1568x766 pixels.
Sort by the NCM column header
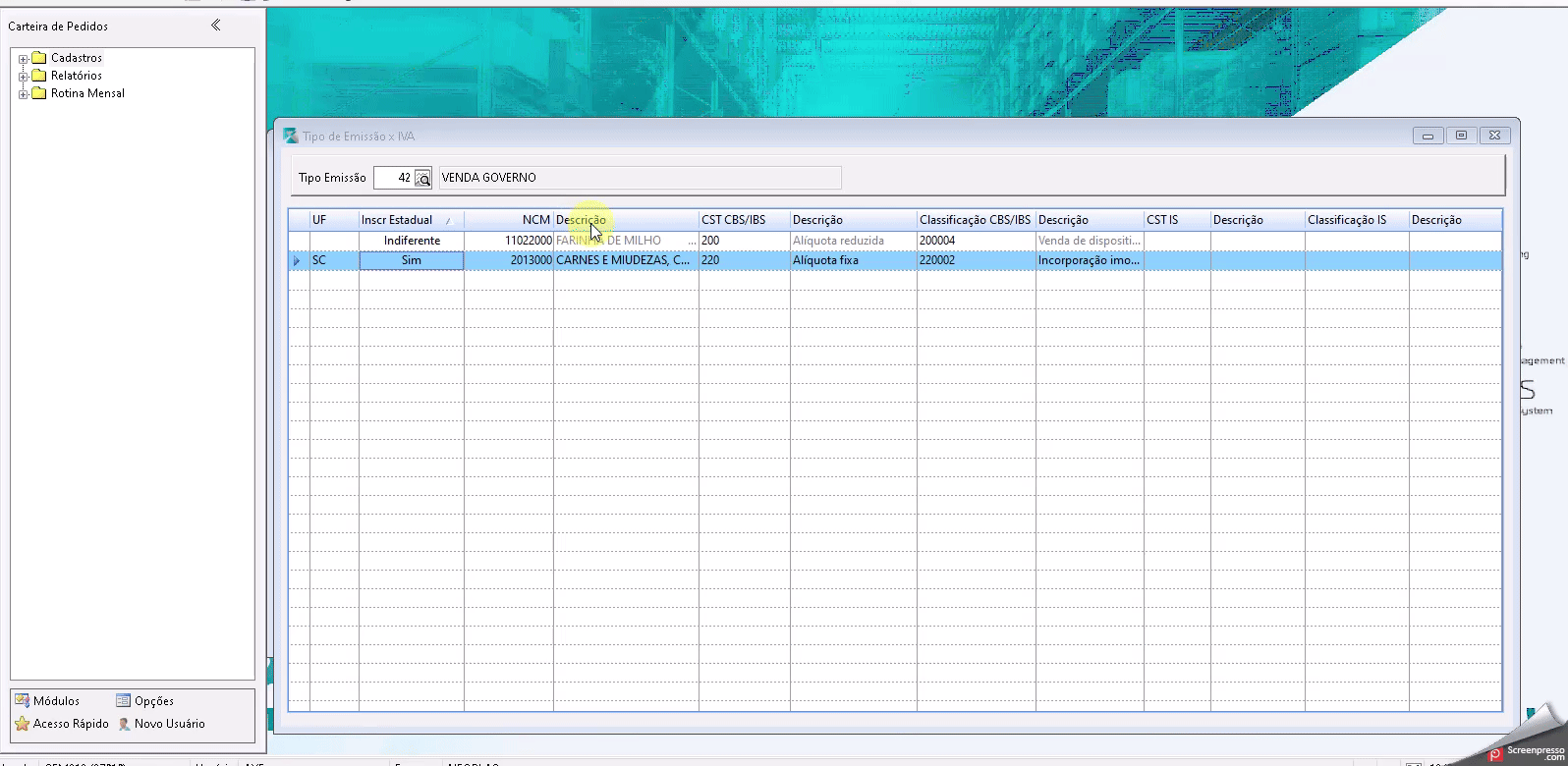point(509,220)
